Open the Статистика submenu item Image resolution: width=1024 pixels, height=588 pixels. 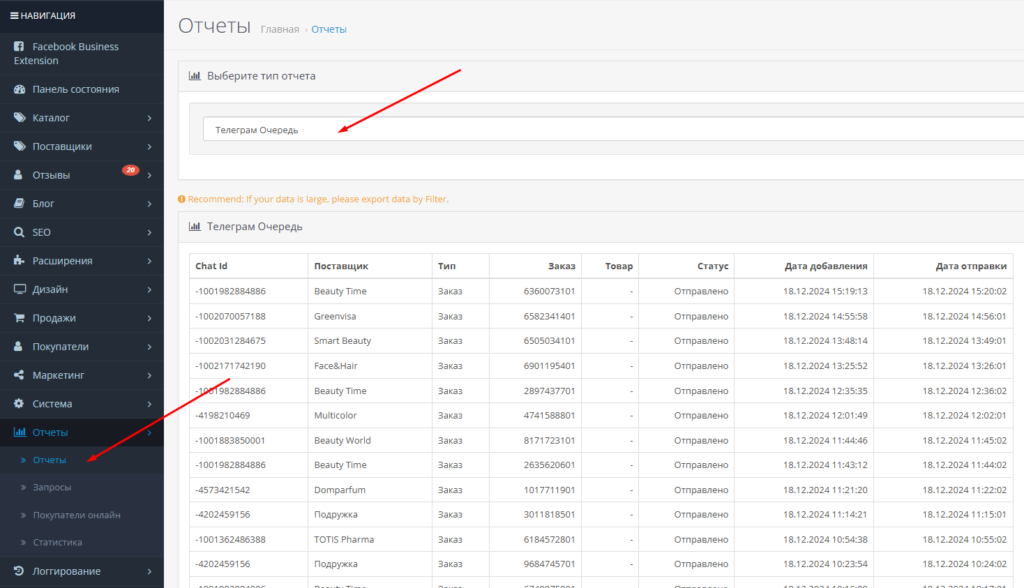click(57, 542)
